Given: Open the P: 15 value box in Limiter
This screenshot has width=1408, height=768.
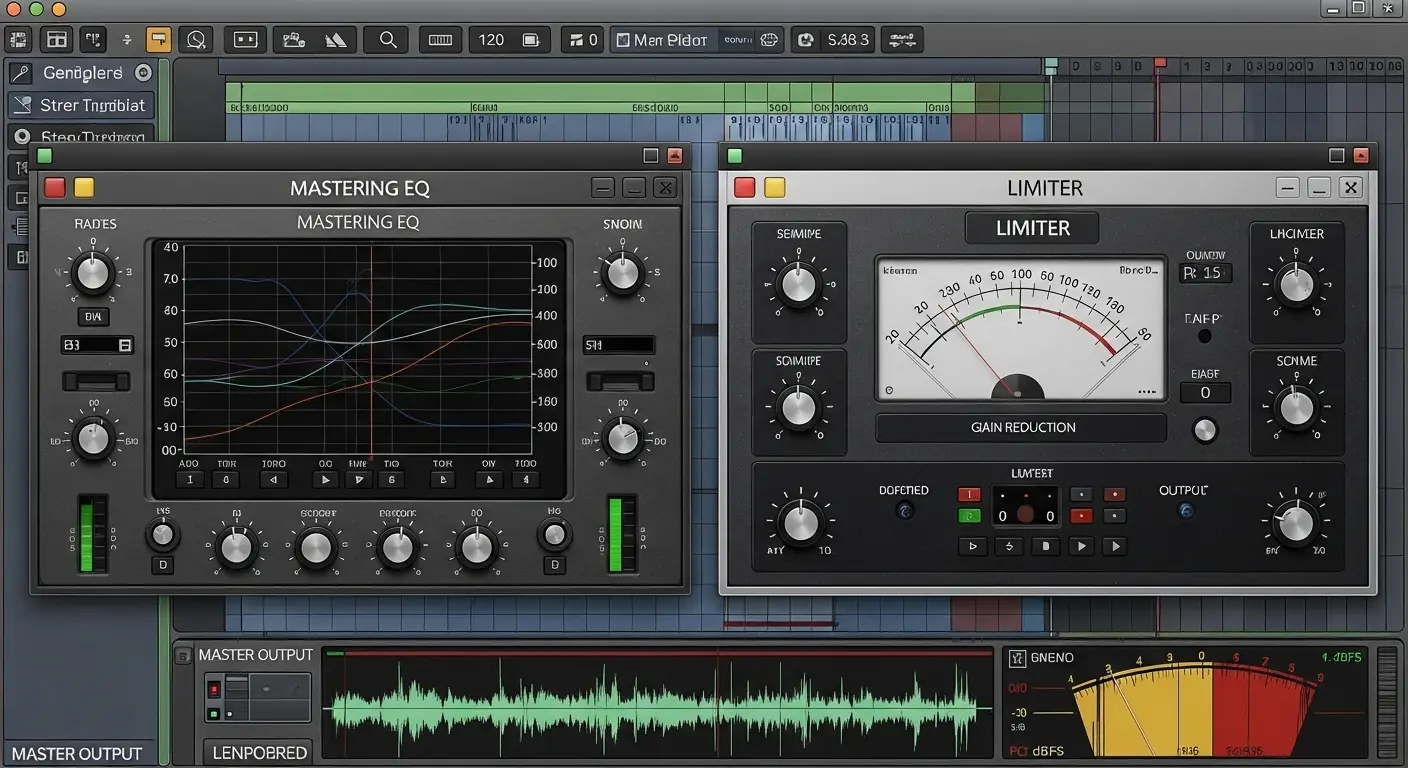Looking at the screenshot, I should pos(1204,273).
